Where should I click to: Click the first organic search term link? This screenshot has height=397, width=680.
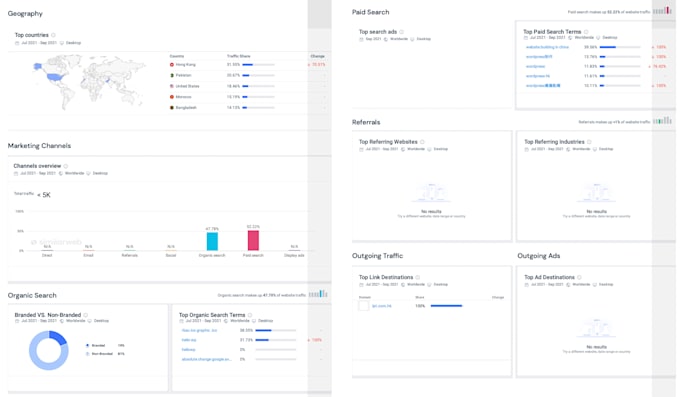pyautogui.click(x=199, y=331)
